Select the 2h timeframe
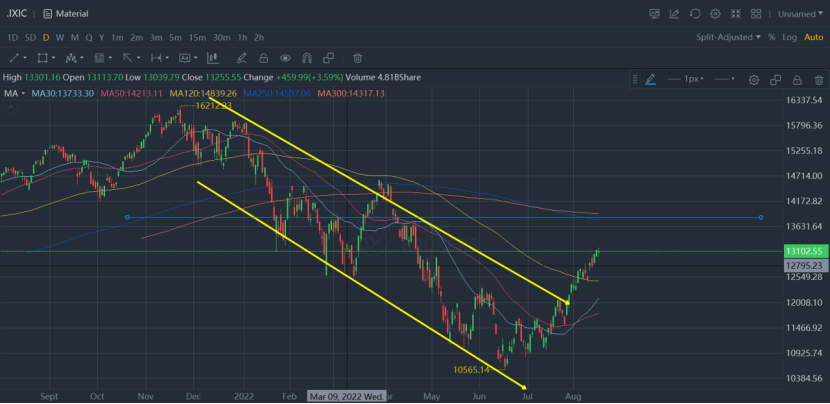This screenshot has width=830, height=404. coord(259,38)
